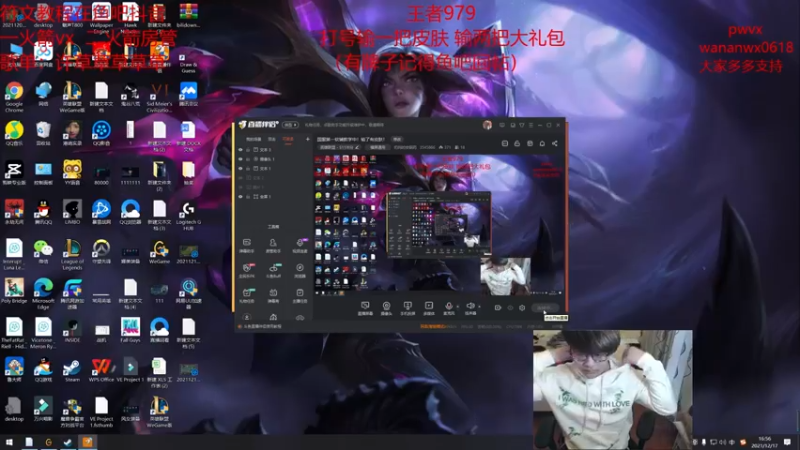This screenshot has height=450, width=800.
Task: Select the Steam desktop shortcut
Action: (72, 370)
